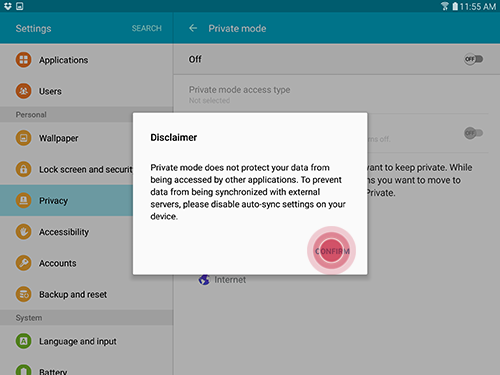
Task: Tap the battery indicator in the status bar
Action: point(455,6)
